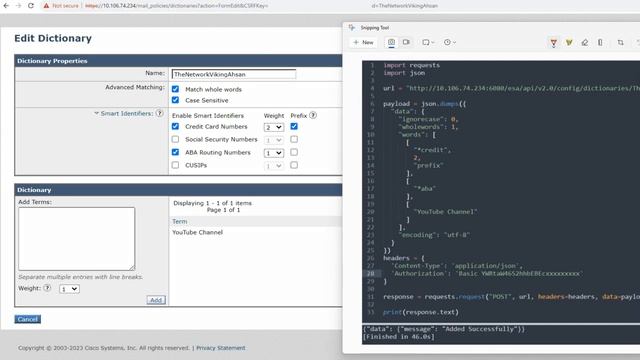Open CUSIPs weight dropdown
Screen dimensions: 640x360
[273, 166]
